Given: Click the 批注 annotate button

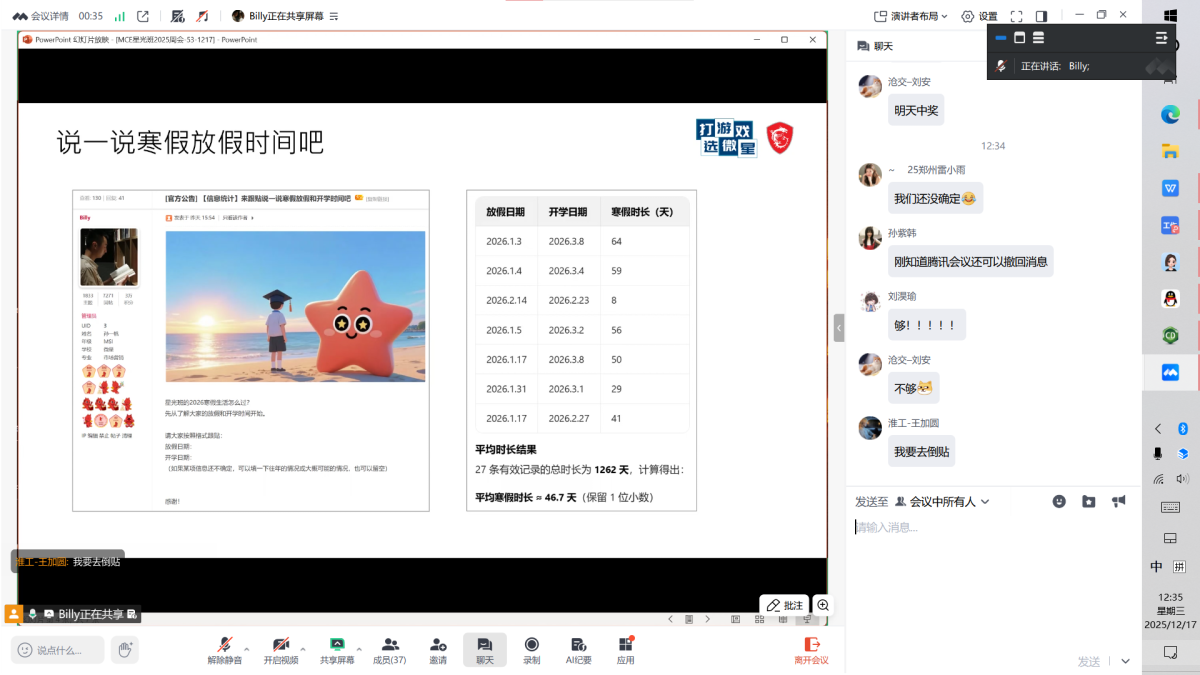Looking at the screenshot, I should tap(784, 605).
